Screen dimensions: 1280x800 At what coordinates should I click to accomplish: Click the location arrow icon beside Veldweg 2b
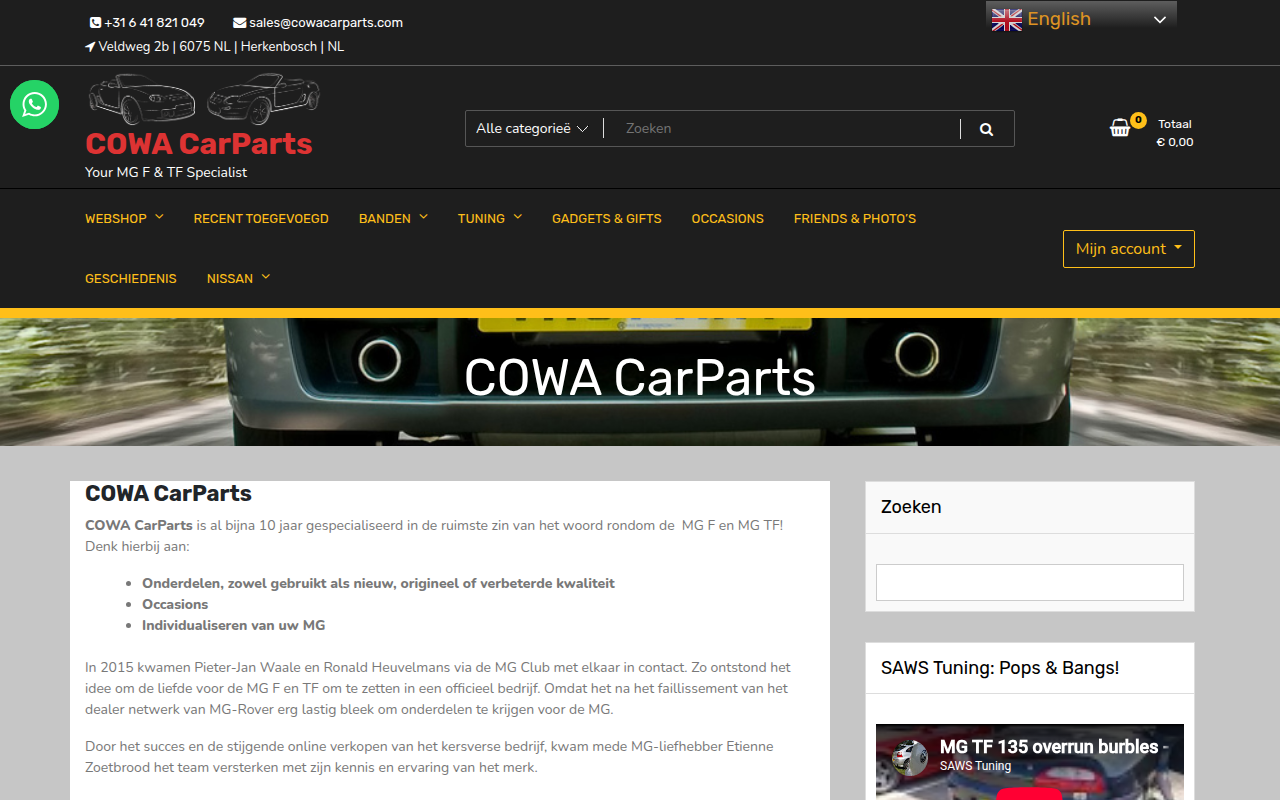90,46
